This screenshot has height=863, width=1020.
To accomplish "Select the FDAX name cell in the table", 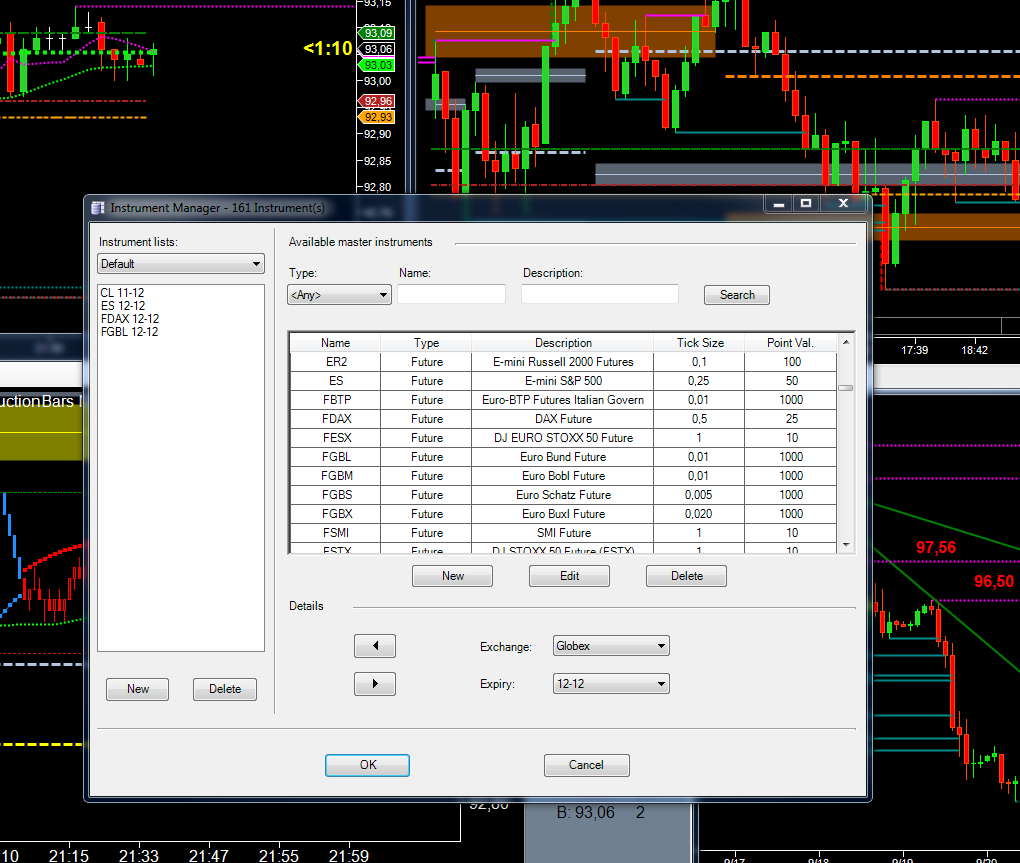I will [x=336, y=419].
